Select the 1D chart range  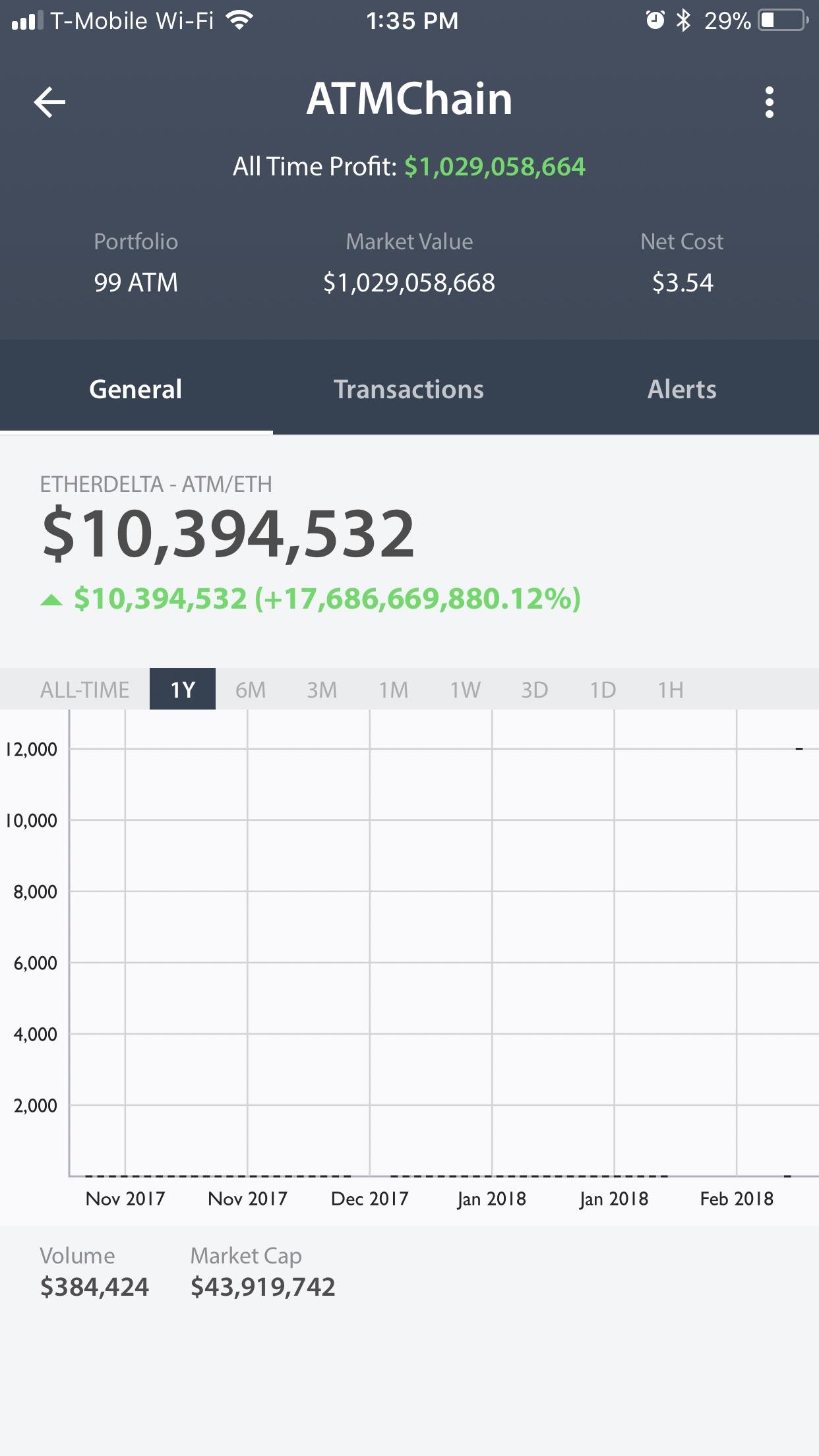(x=603, y=690)
